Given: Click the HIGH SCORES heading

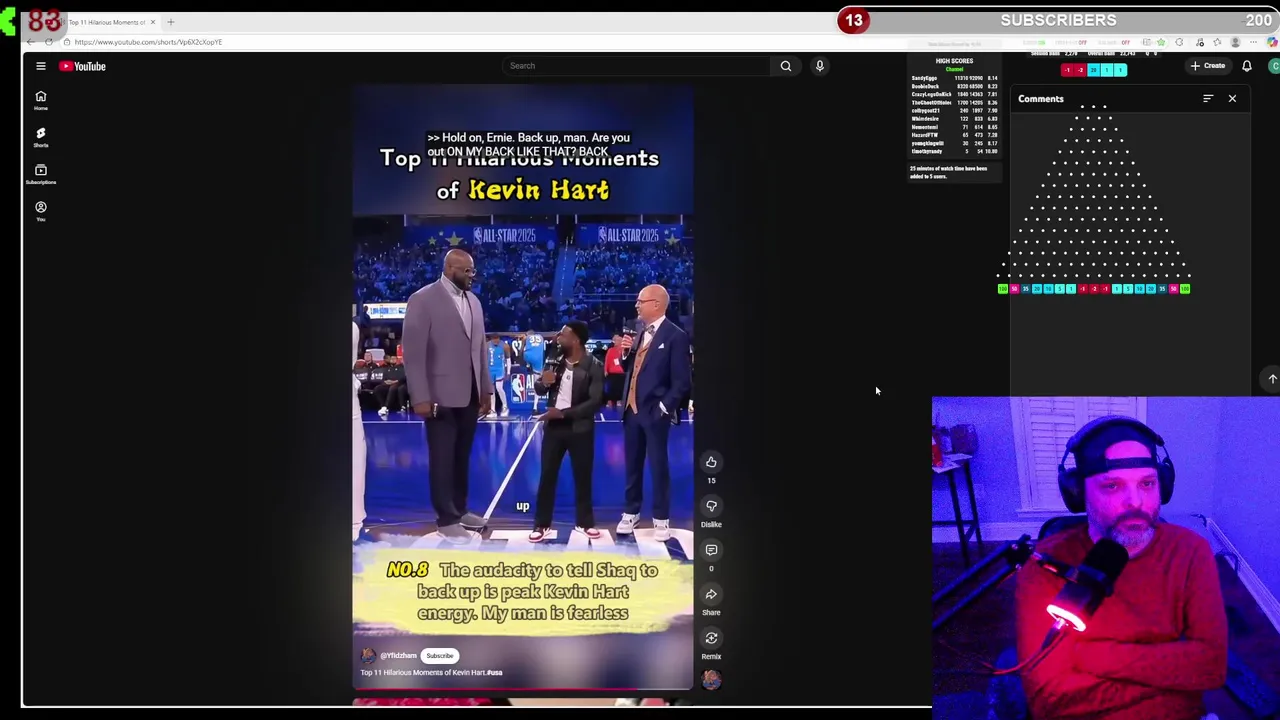Looking at the screenshot, I should pyautogui.click(x=954, y=61).
